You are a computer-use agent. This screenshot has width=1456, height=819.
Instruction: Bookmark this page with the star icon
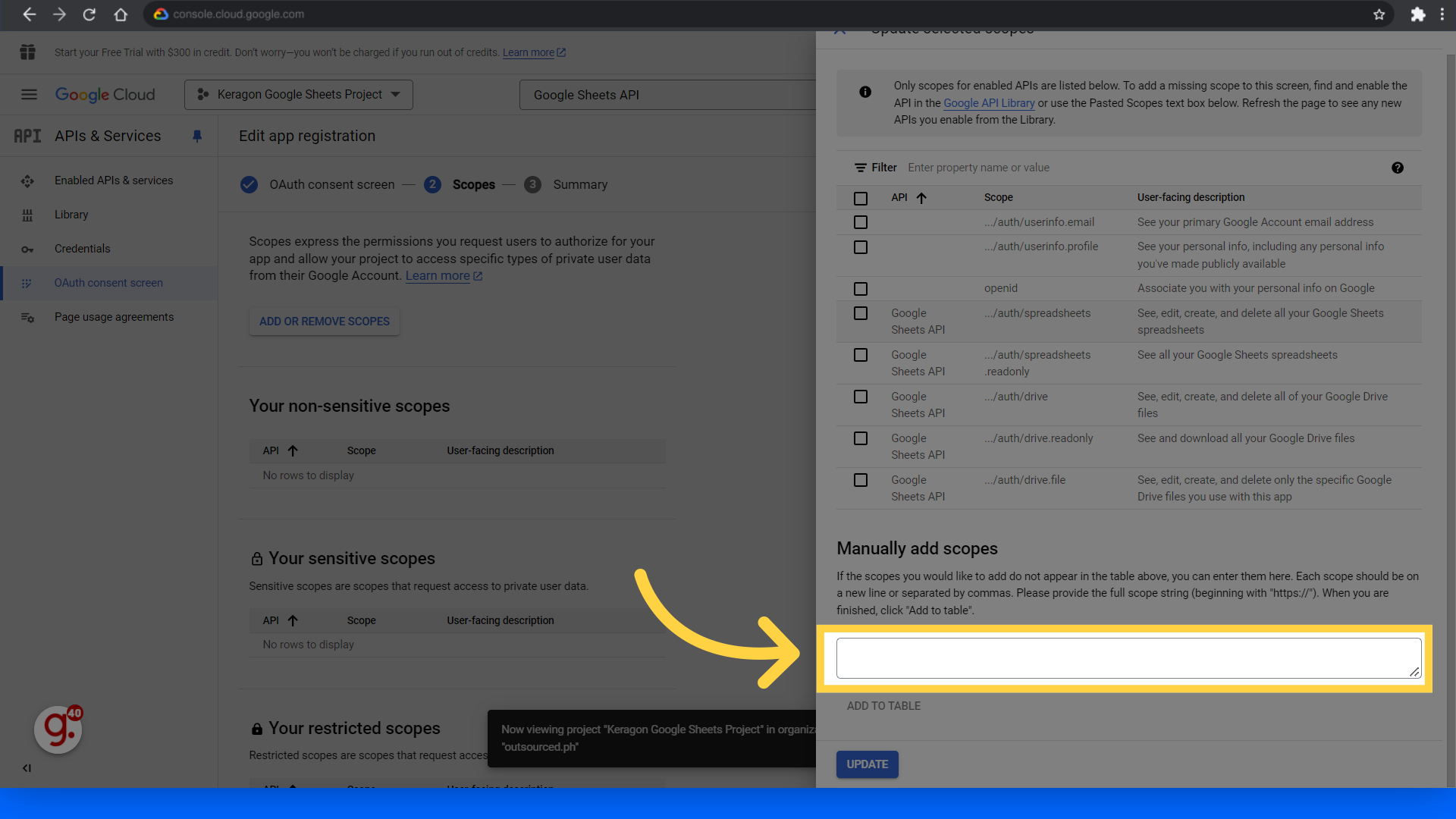click(1379, 14)
